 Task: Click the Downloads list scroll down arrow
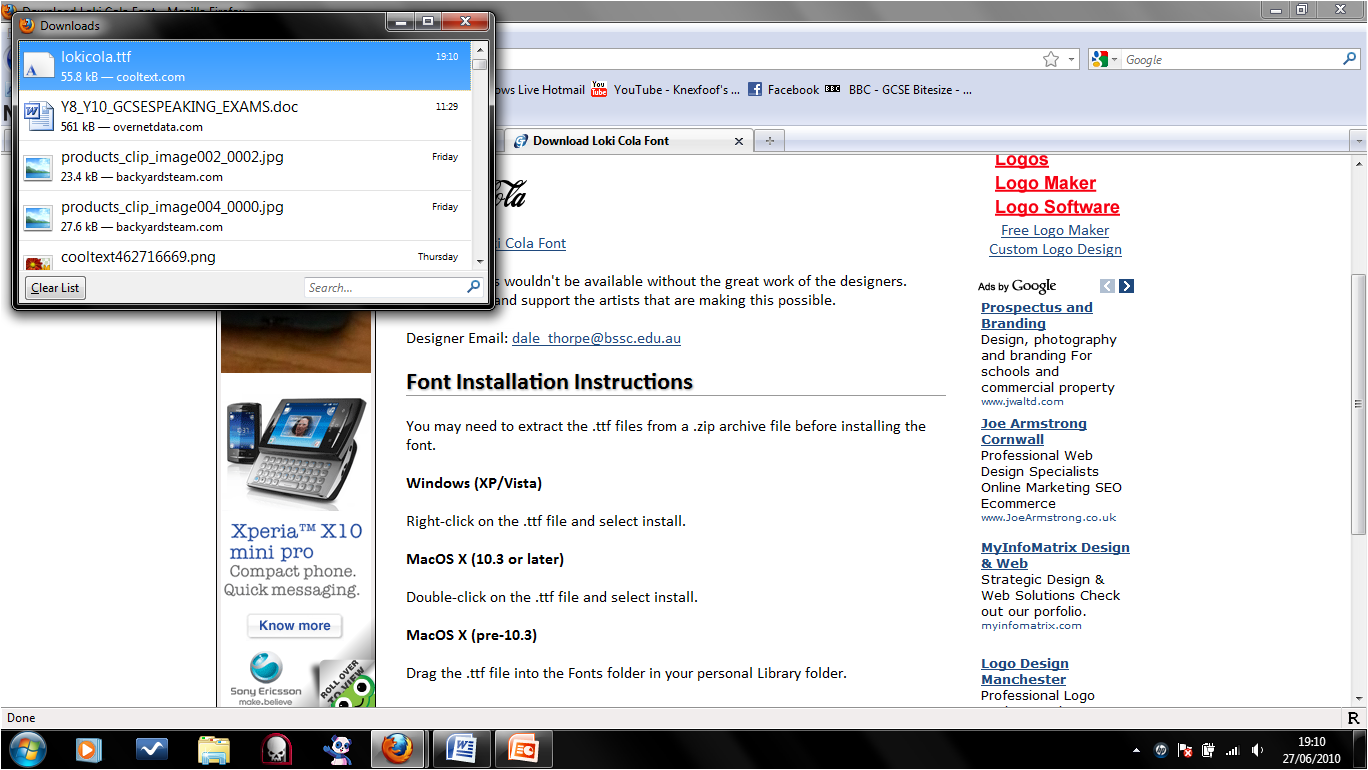480,261
